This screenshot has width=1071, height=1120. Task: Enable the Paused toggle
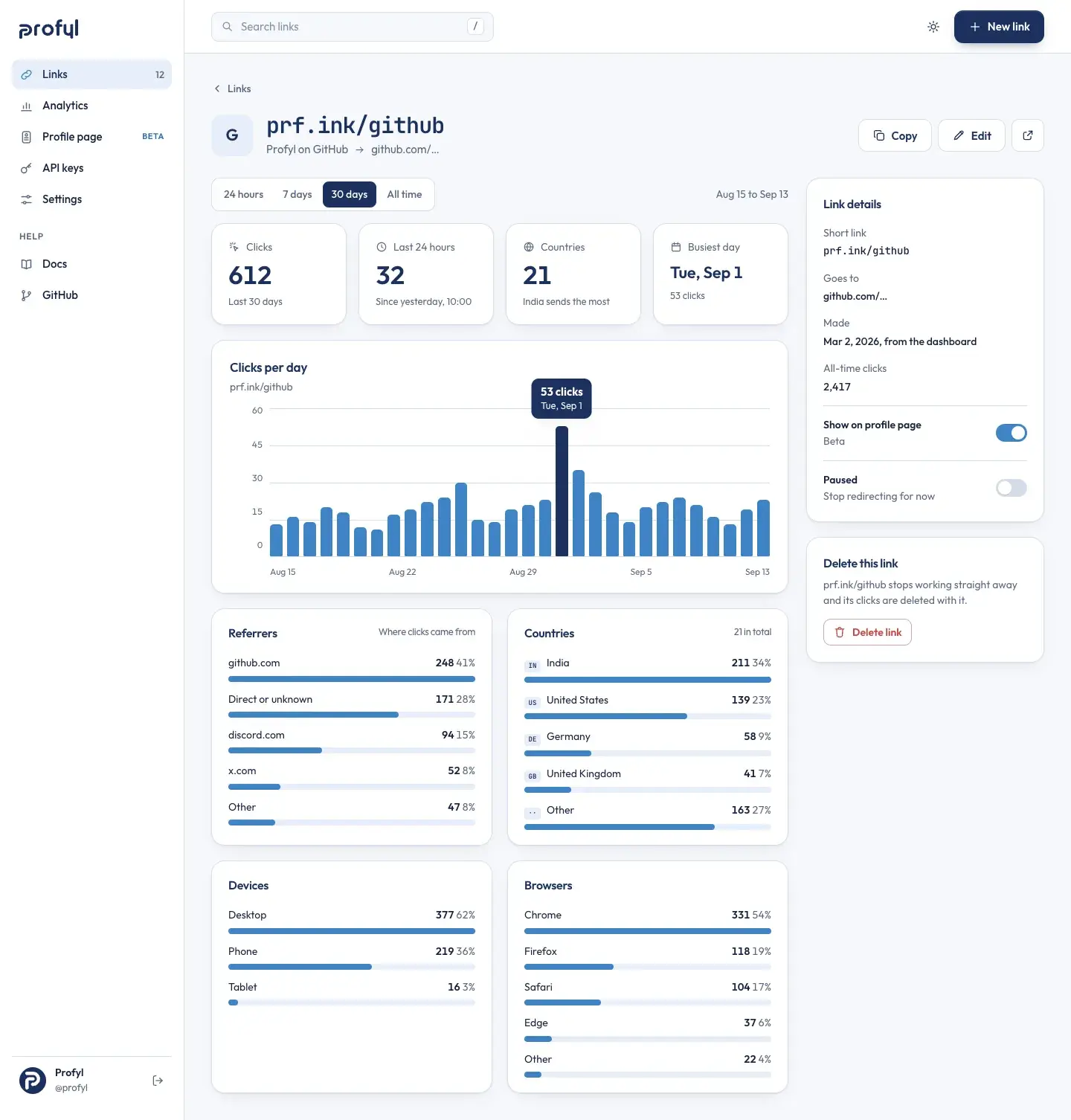pyautogui.click(x=1011, y=488)
